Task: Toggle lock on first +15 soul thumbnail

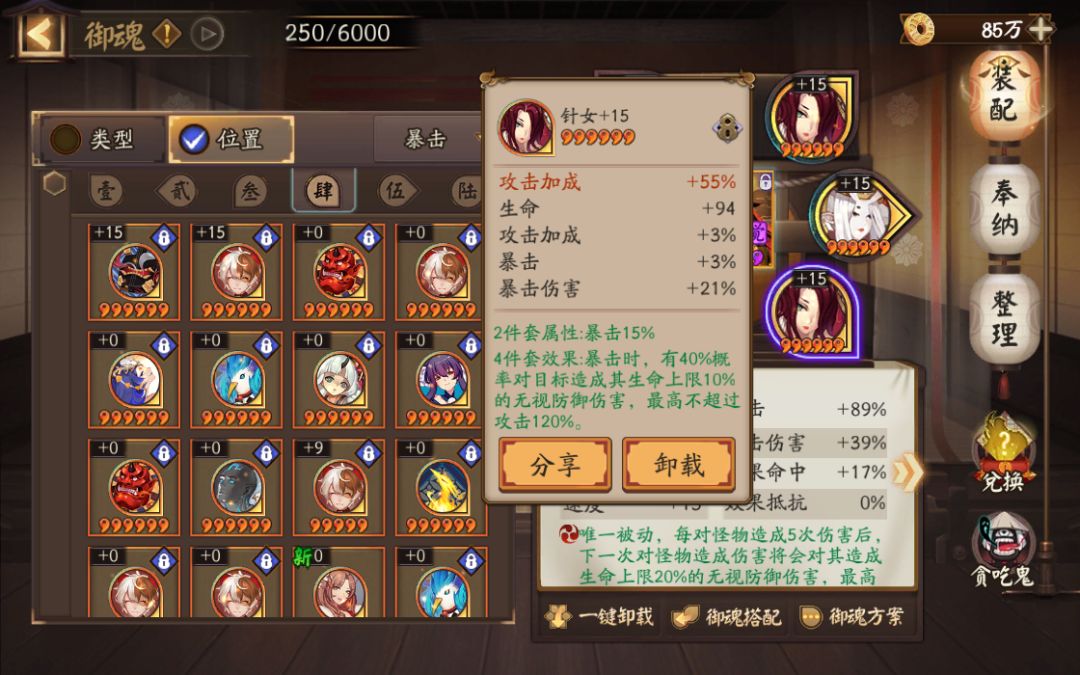Action: click(163, 238)
